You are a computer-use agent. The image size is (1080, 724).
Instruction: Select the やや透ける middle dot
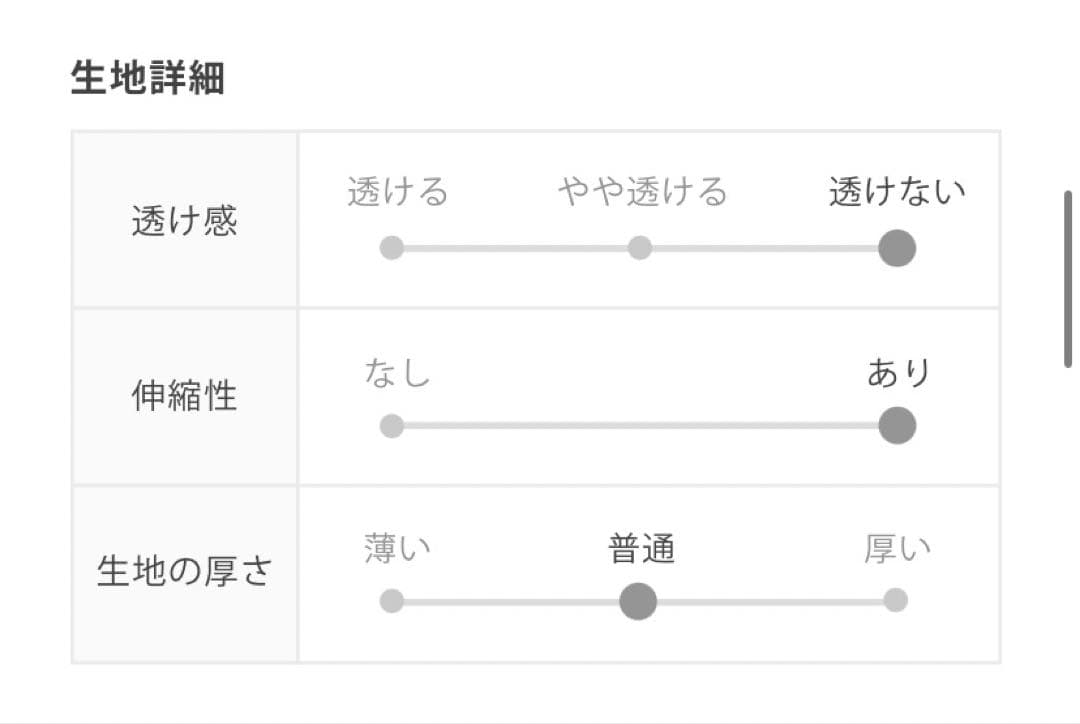639,248
